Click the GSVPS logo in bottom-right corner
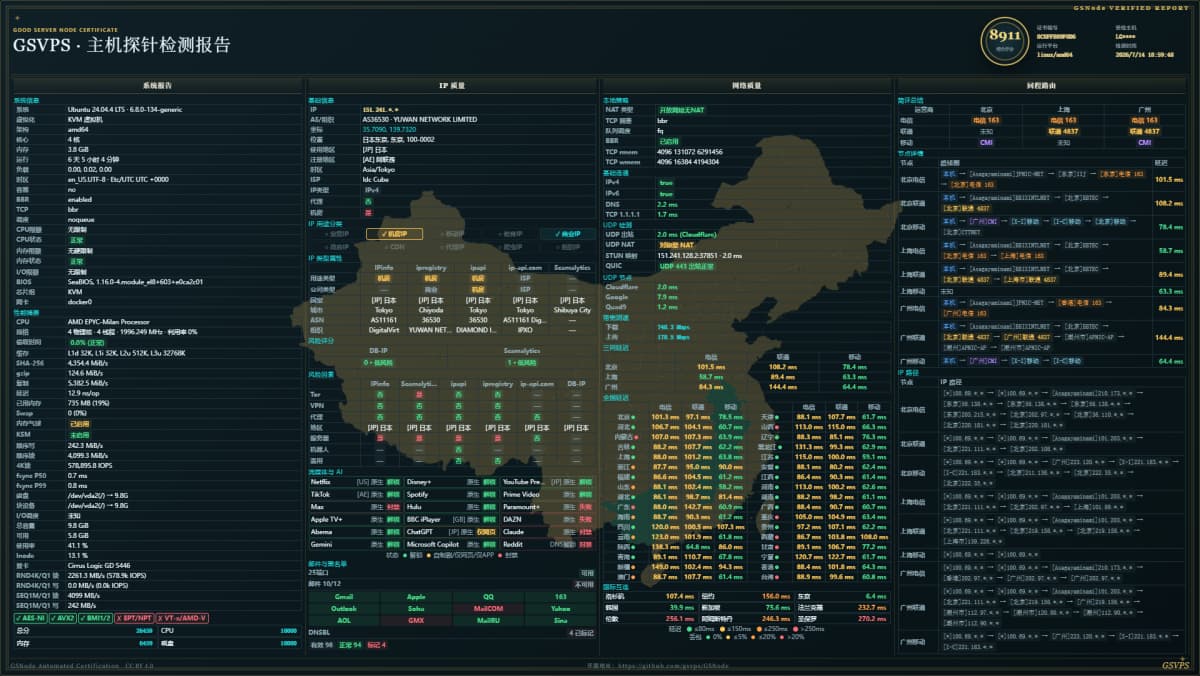 (1175, 664)
